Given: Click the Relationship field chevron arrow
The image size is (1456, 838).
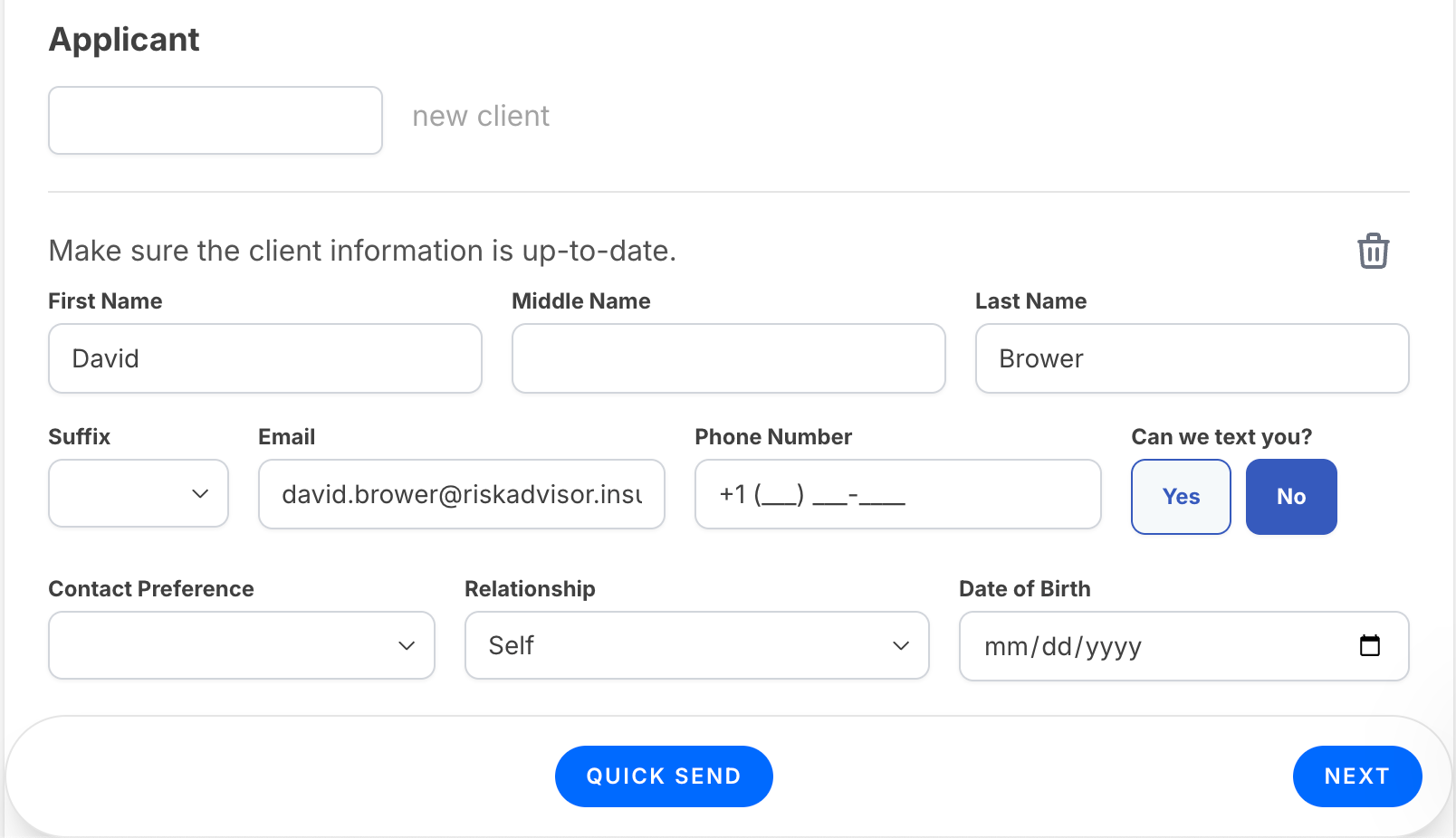Looking at the screenshot, I should click(901, 646).
